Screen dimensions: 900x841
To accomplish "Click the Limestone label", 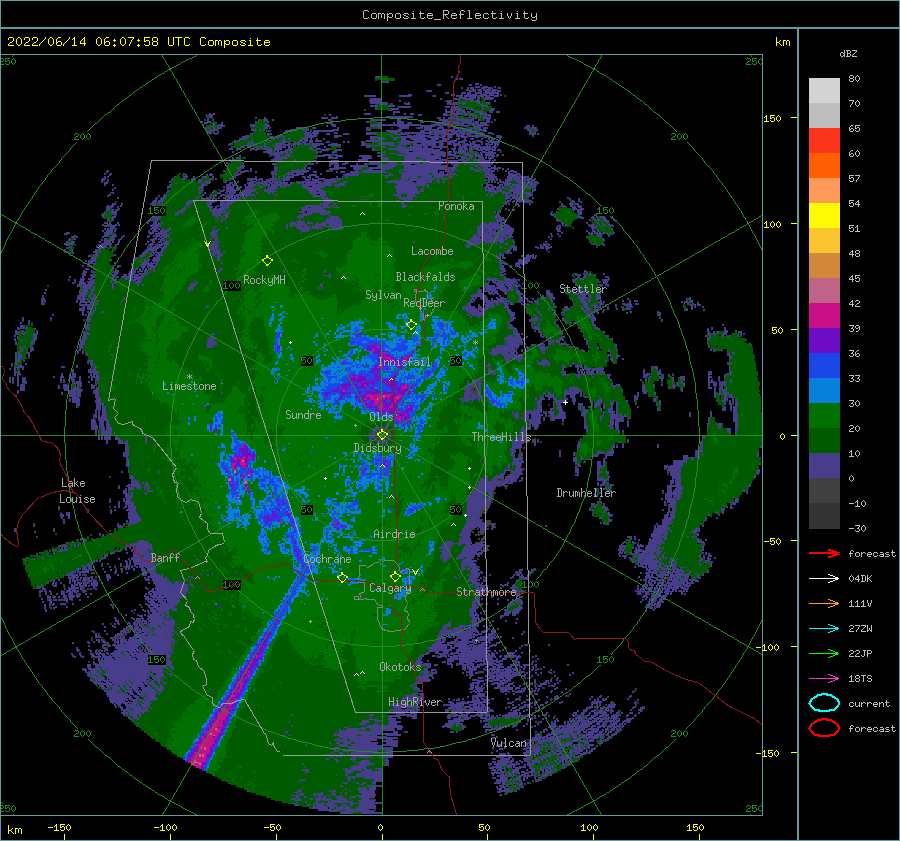I will coord(189,386).
